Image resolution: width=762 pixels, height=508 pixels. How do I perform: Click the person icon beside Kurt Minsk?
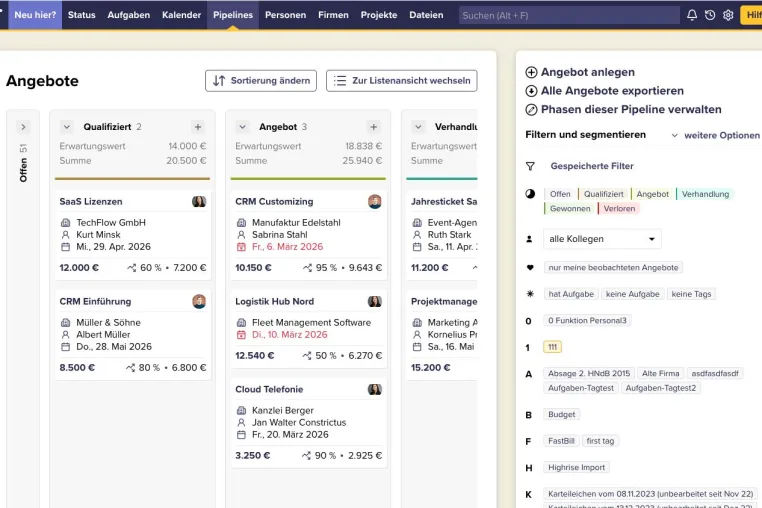pos(65,235)
